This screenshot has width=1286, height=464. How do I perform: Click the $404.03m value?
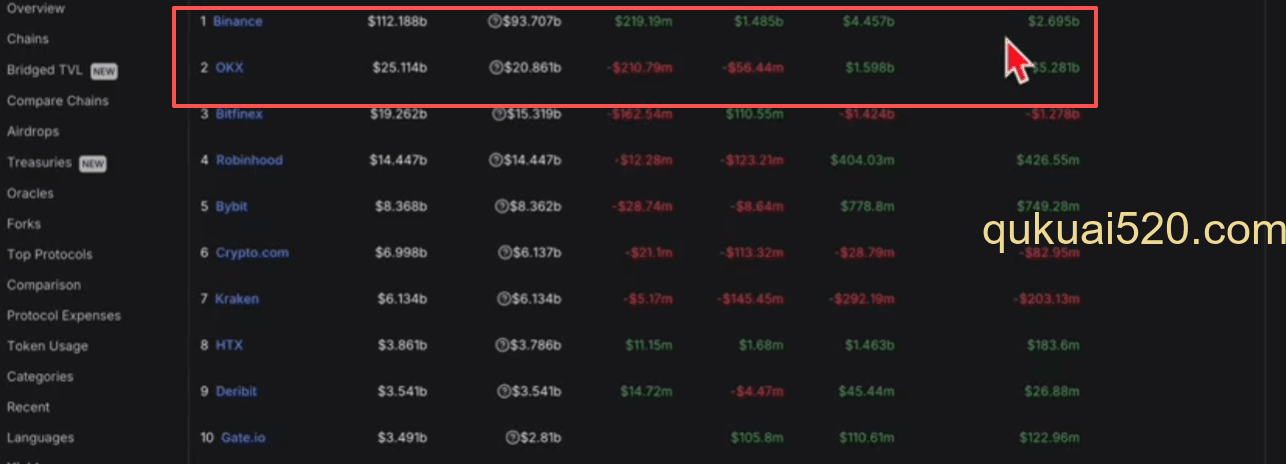[x=862, y=160]
